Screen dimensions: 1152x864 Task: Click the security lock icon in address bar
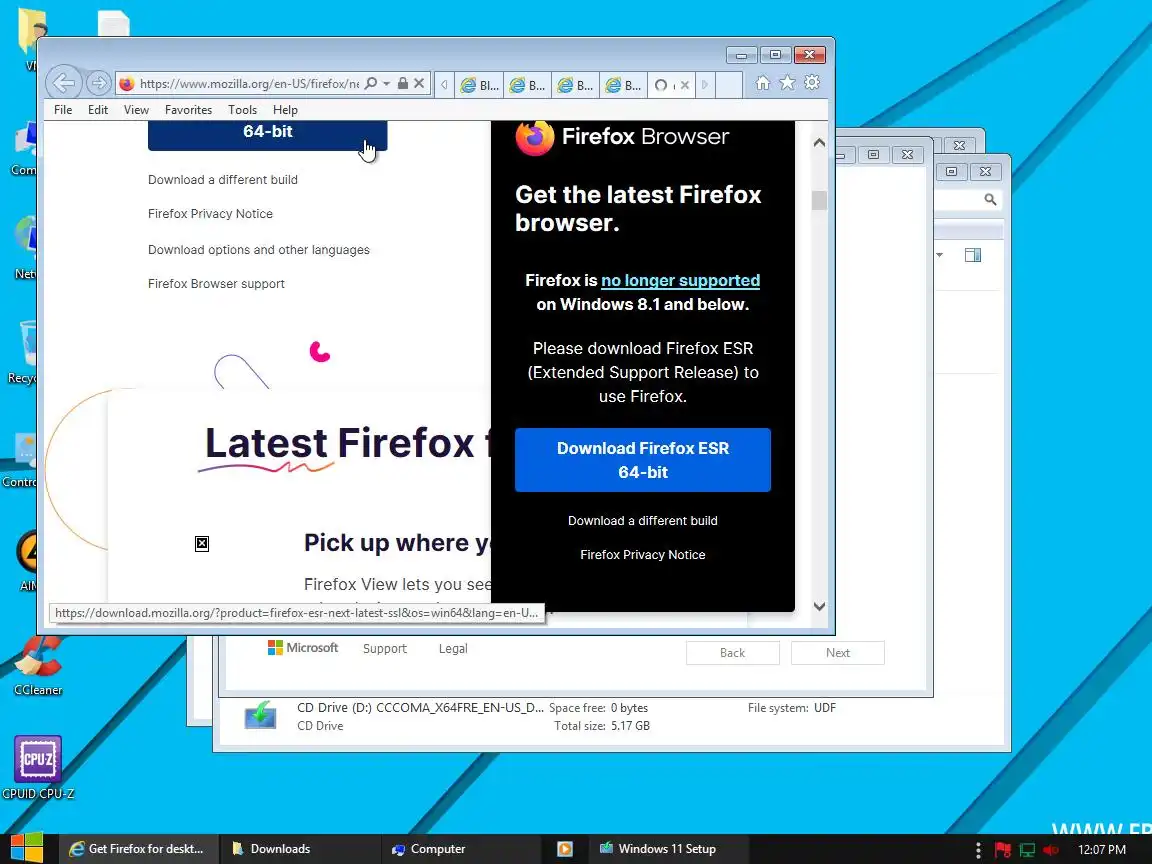point(403,84)
